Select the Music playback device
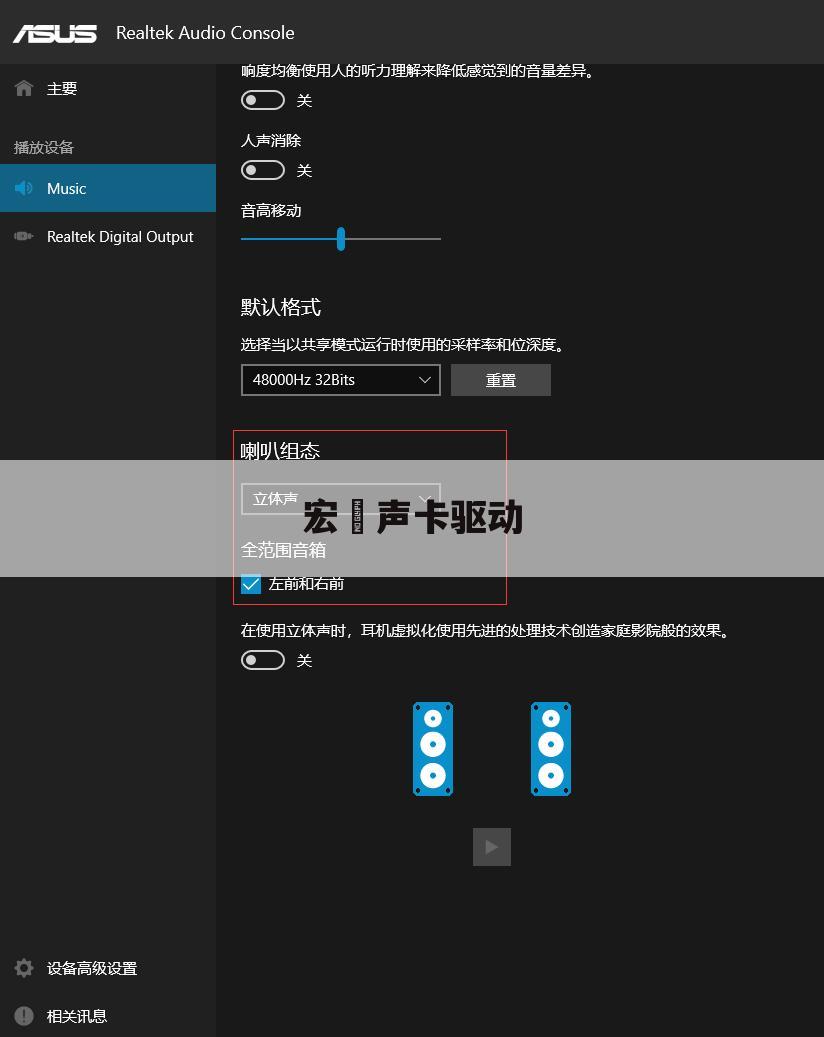Image resolution: width=824 pixels, height=1037 pixels. click(108, 188)
